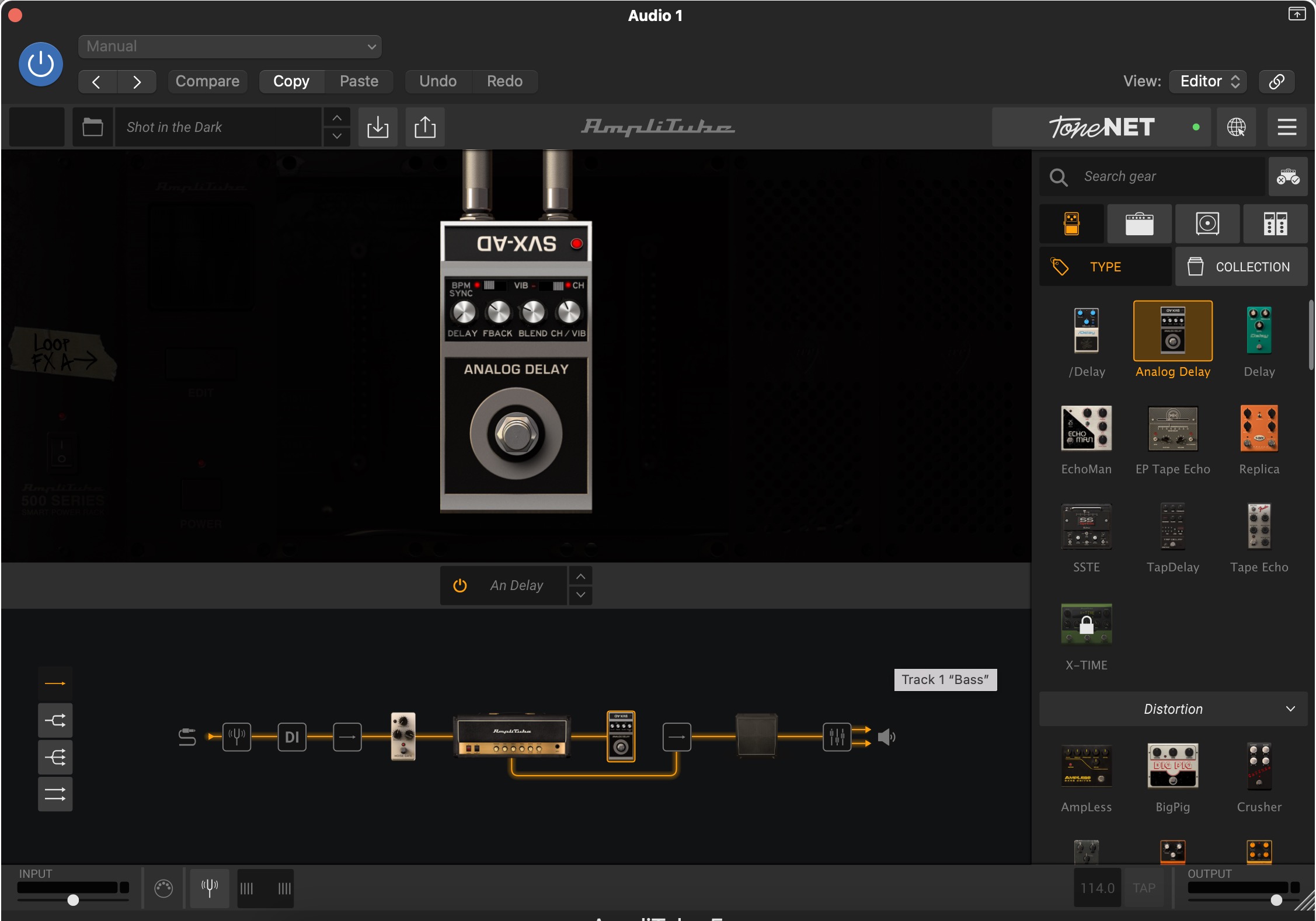Select the Analog Delay pedal in browser

point(1173,331)
